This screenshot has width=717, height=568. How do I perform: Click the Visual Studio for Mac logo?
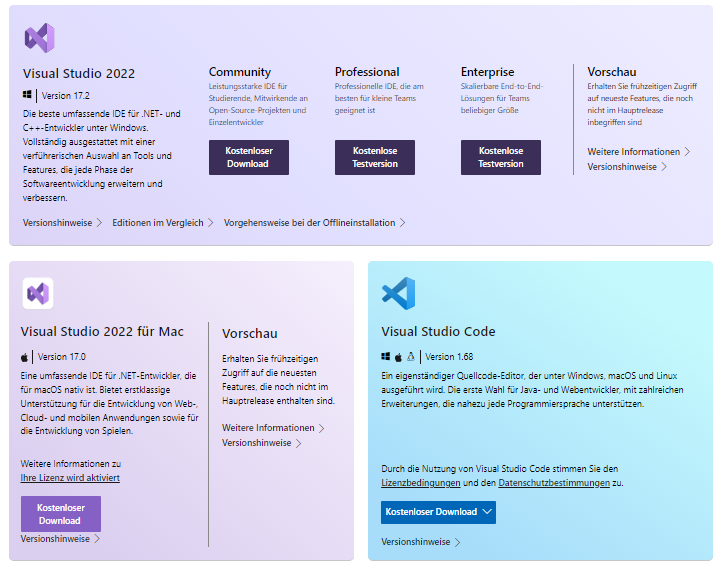tap(38, 293)
